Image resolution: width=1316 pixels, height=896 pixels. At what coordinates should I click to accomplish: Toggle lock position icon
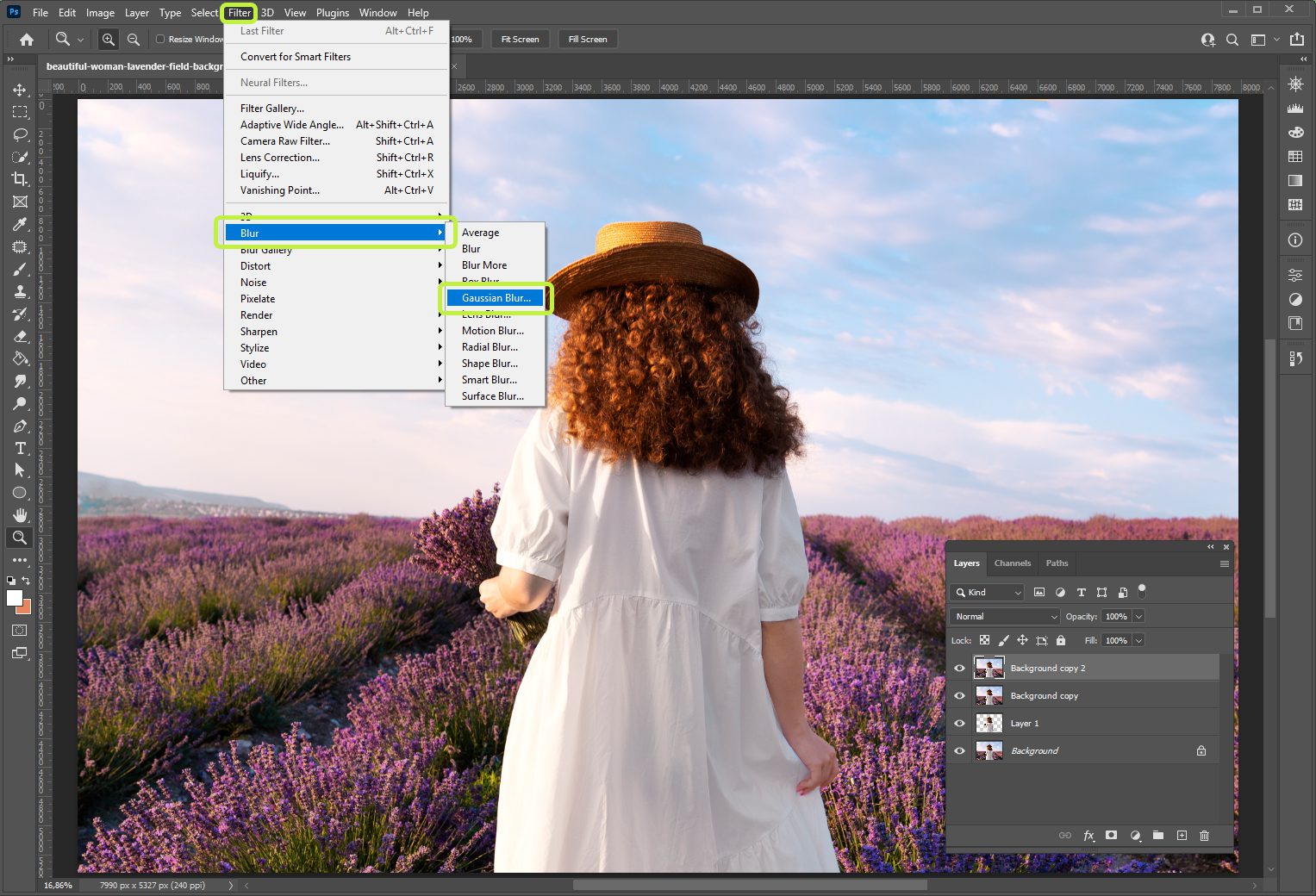pos(1022,640)
